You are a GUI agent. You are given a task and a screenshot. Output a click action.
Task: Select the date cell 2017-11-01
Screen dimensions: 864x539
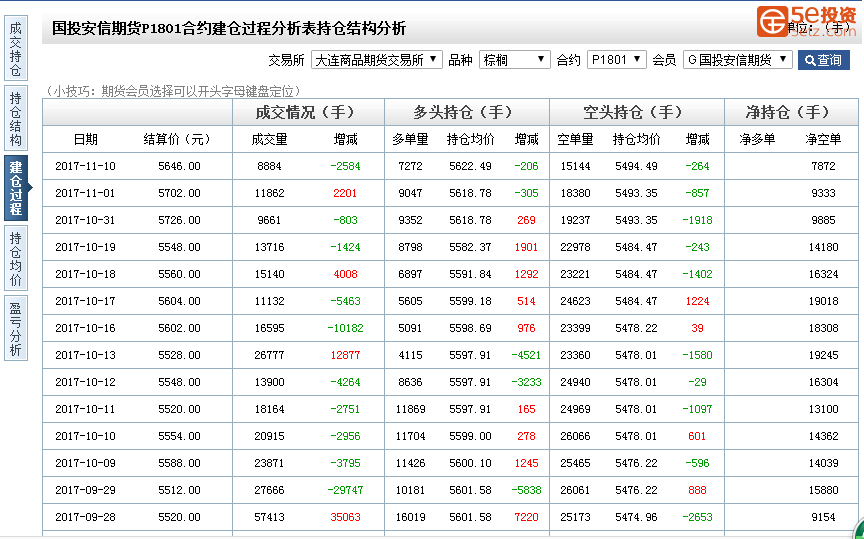(85, 193)
